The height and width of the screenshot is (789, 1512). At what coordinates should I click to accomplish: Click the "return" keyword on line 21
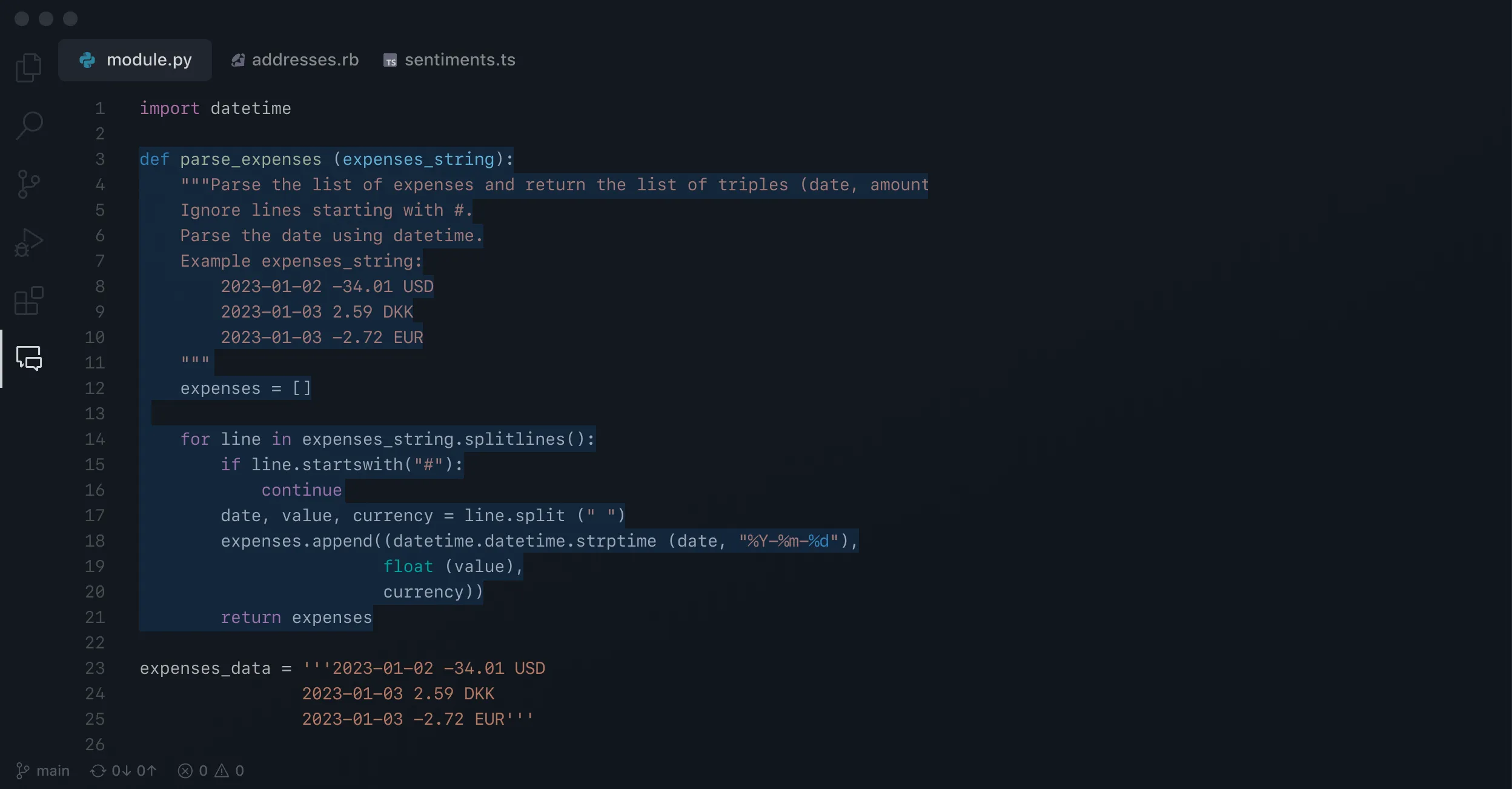[251, 618]
